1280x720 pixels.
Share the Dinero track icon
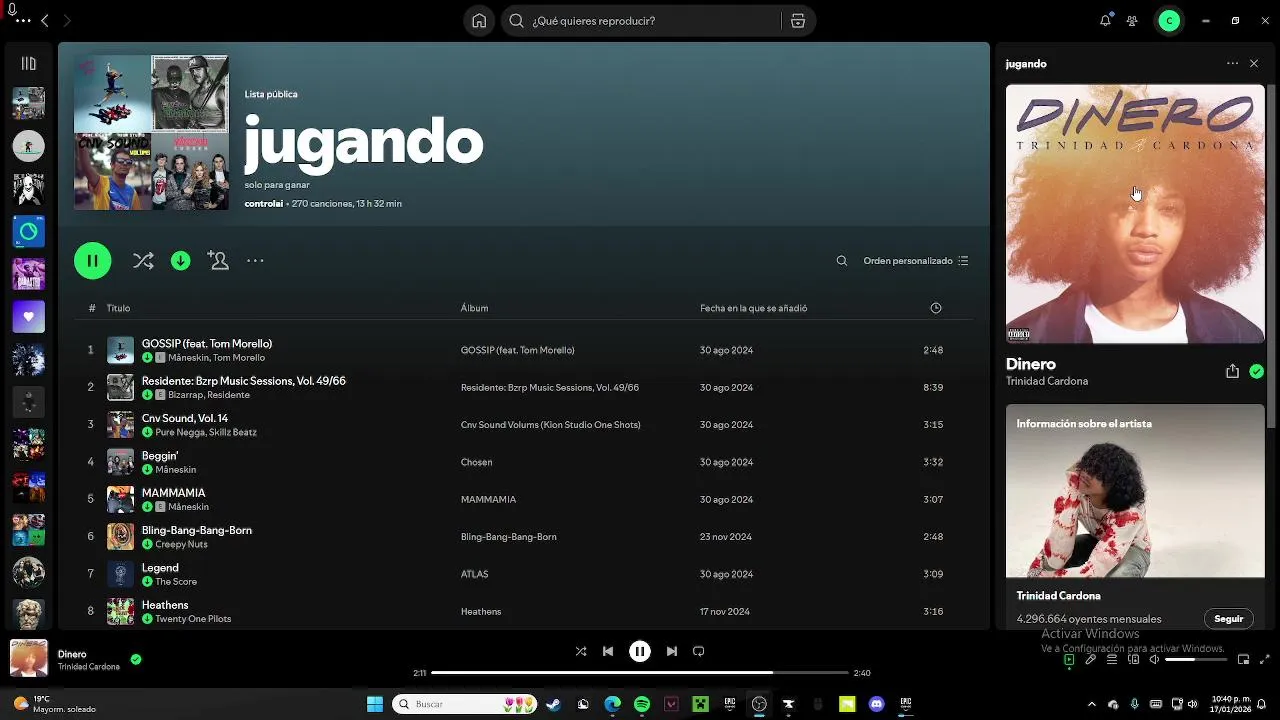(x=1232, y=371)
